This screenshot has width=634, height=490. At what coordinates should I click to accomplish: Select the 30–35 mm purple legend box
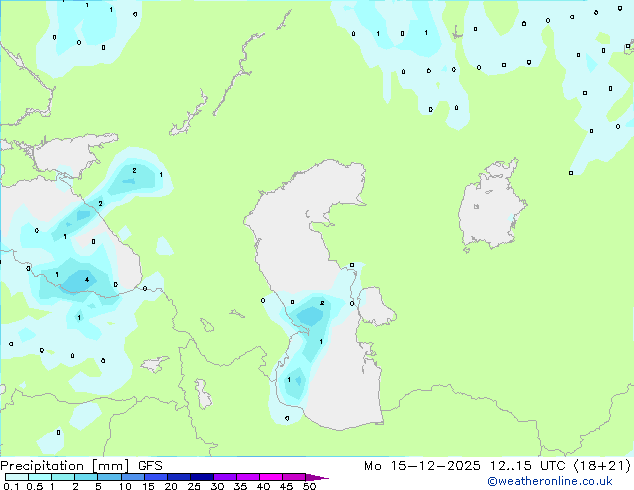point(225,477)
